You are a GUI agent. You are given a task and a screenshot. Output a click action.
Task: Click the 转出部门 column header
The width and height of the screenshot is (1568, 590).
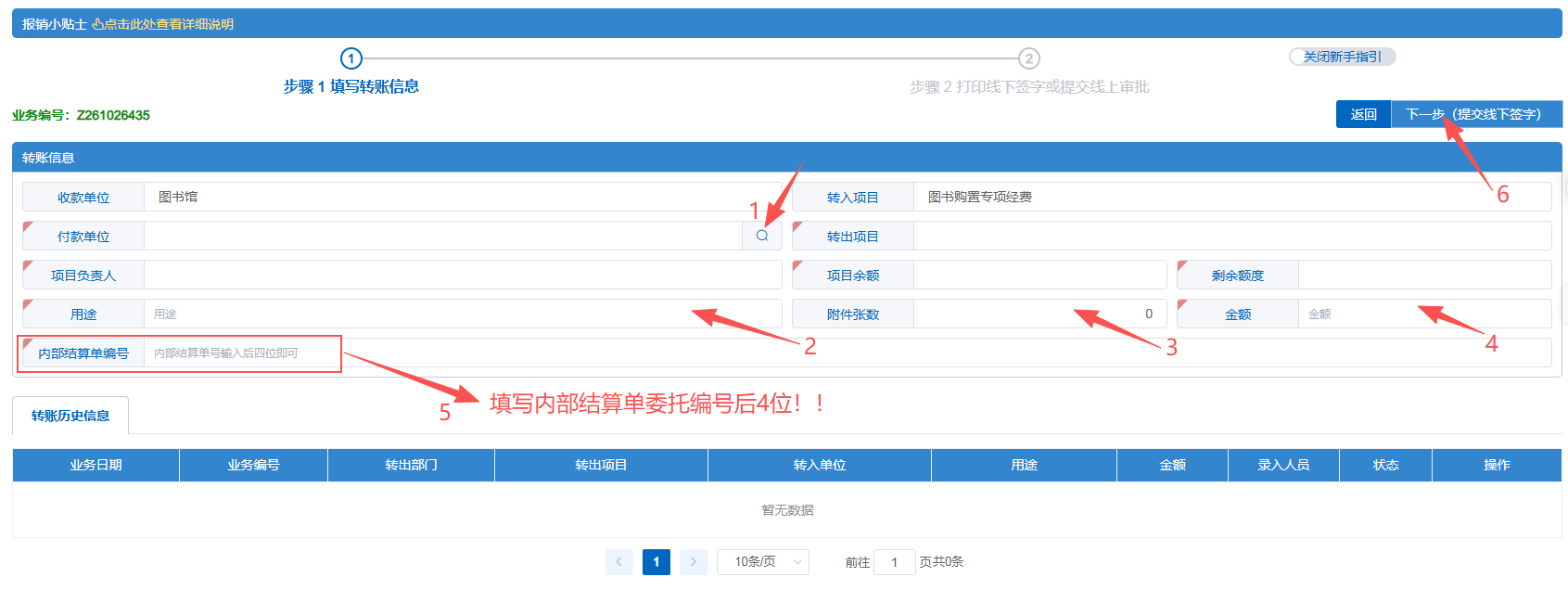pyautogui.click(x=411, y=465)
